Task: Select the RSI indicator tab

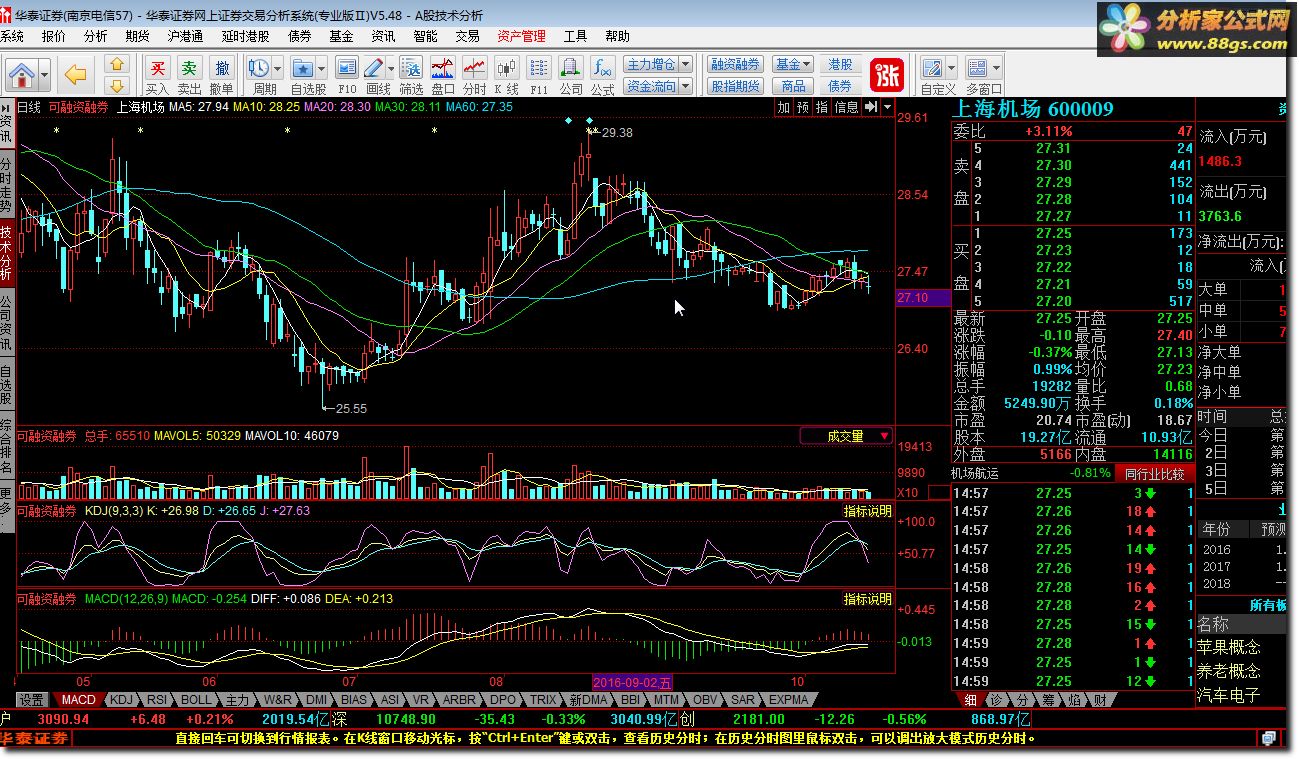Action: click(x=157, y=700)
